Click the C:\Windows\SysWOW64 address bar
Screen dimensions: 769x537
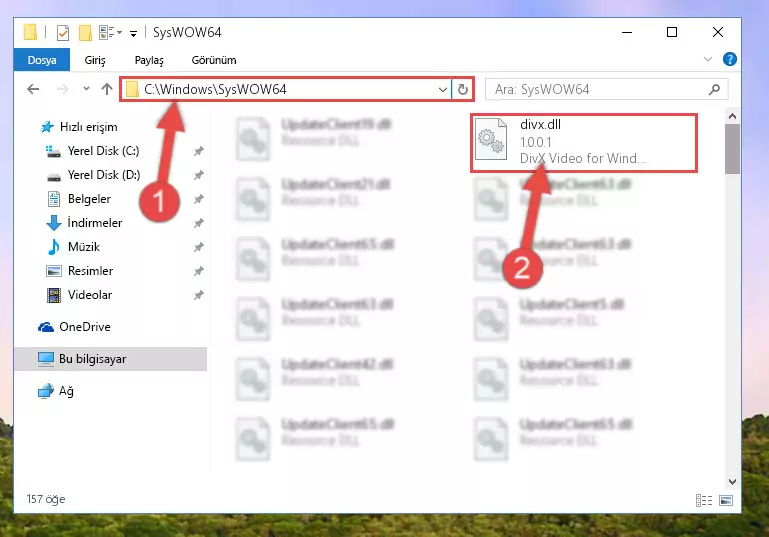(x=286, y=89)
